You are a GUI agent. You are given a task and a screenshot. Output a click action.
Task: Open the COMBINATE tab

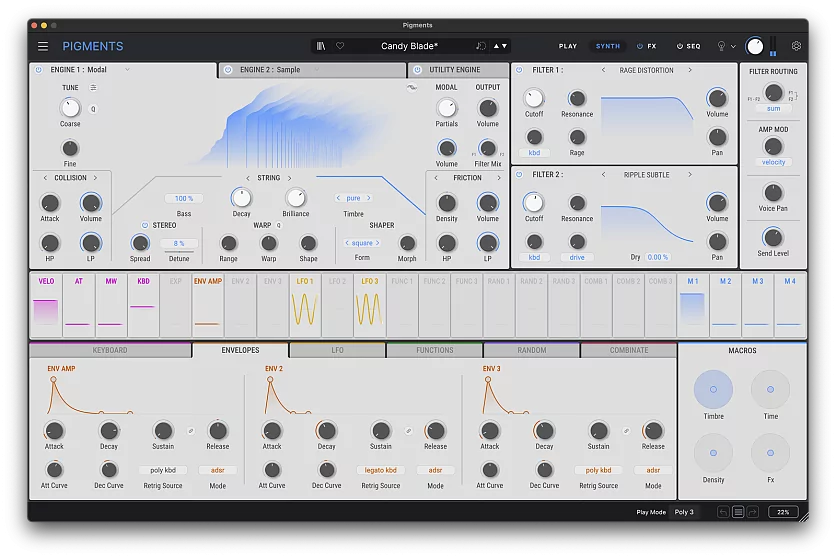(629, 350)
